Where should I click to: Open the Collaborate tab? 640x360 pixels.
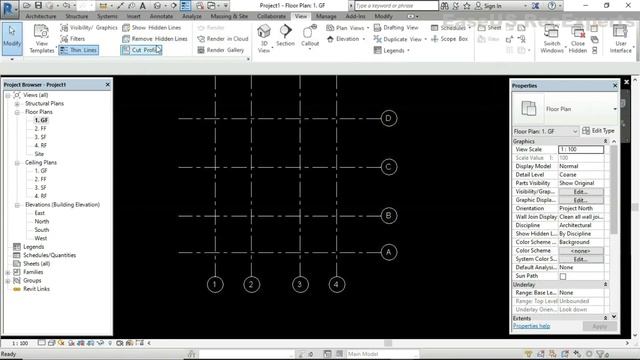271,16
